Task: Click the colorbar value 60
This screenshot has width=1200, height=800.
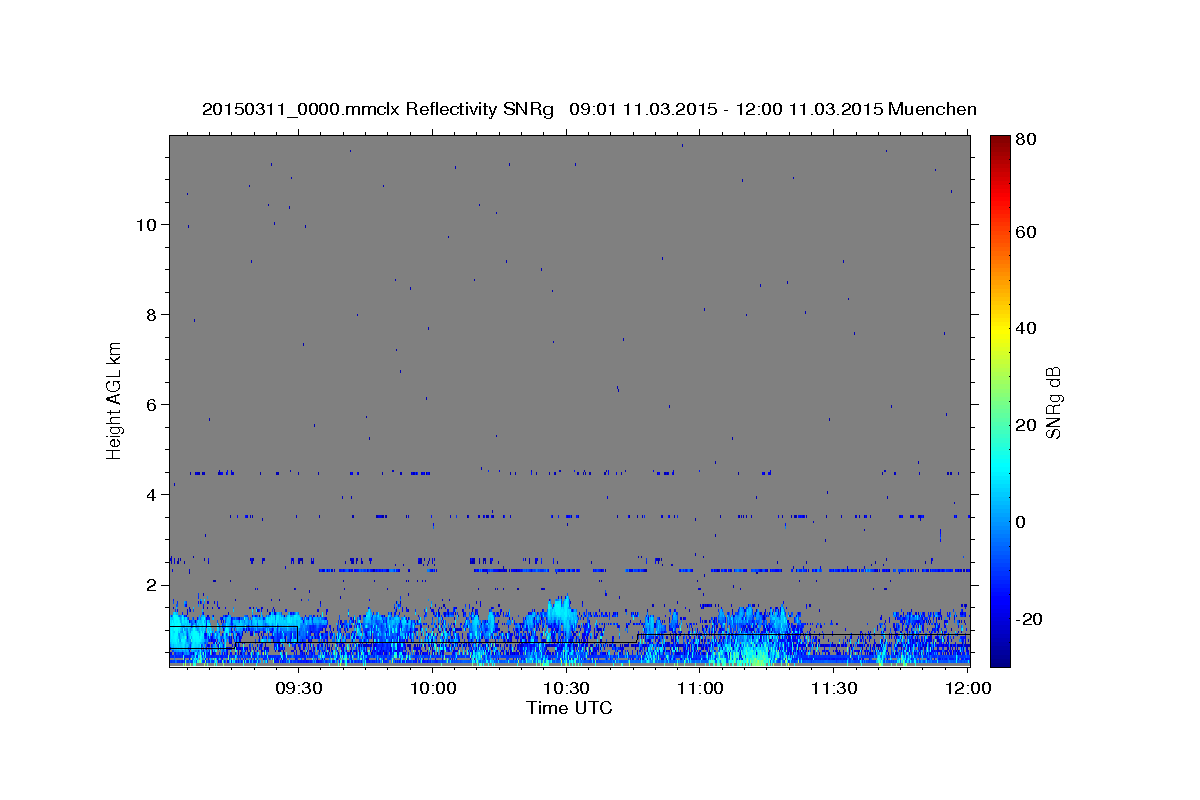Action: pos(1028,232)
